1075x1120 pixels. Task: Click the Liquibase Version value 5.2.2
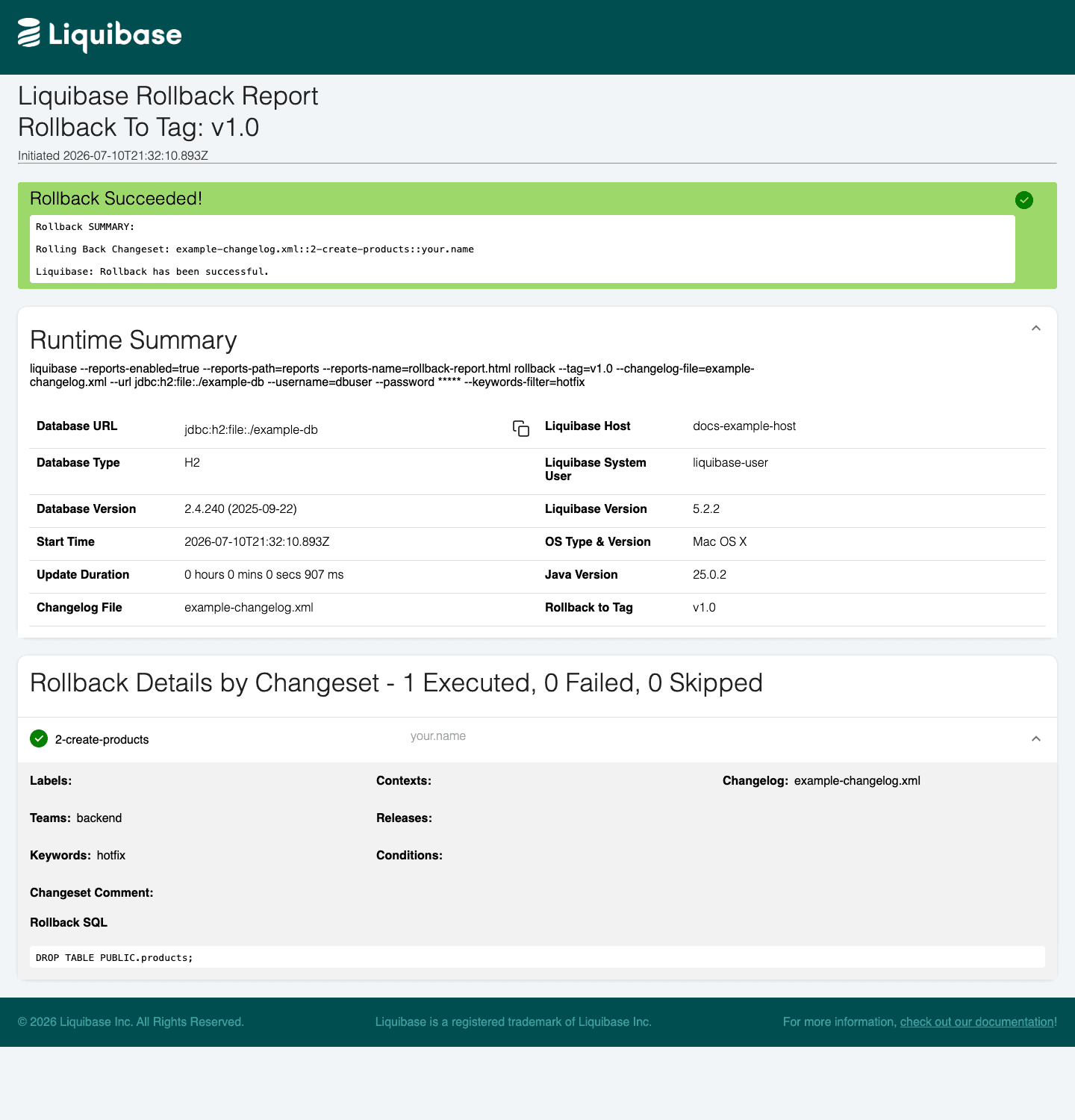[x=706, y=509]
